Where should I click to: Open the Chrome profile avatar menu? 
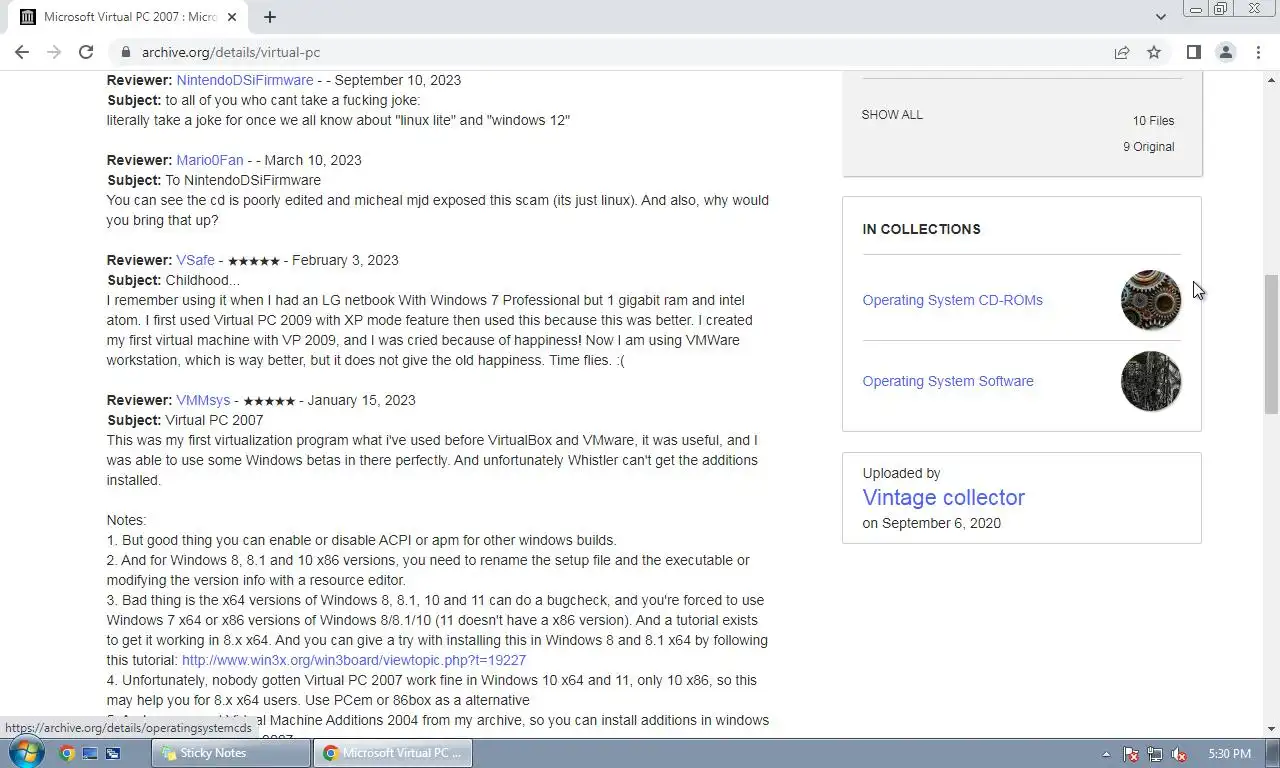[x=1226, y=52]
